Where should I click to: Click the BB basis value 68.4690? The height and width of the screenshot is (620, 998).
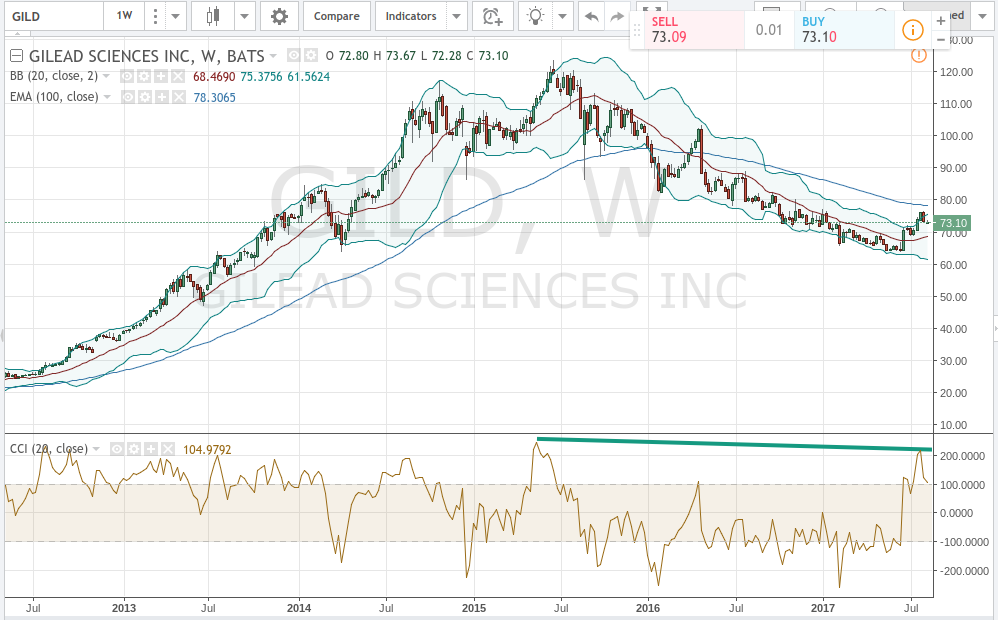click(214, 77)
